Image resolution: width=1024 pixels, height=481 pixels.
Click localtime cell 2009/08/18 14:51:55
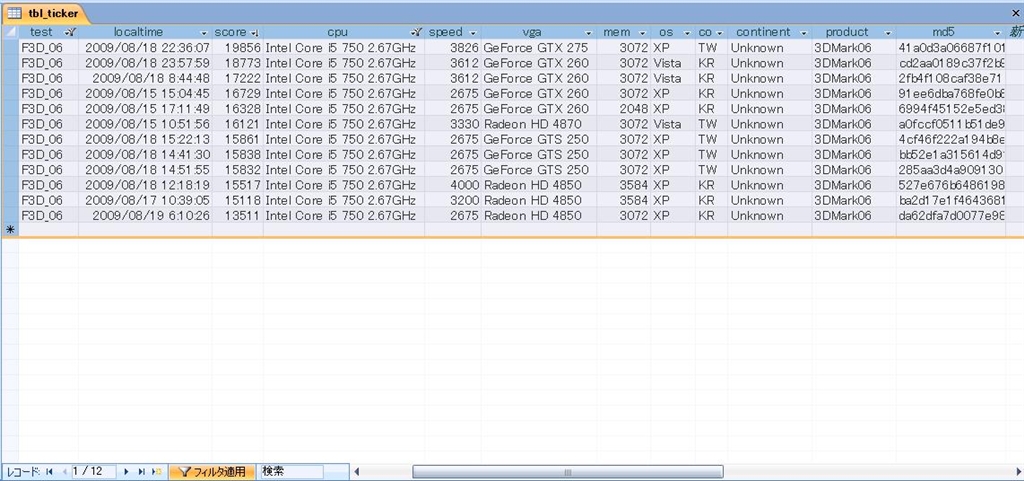click(145, 170)
